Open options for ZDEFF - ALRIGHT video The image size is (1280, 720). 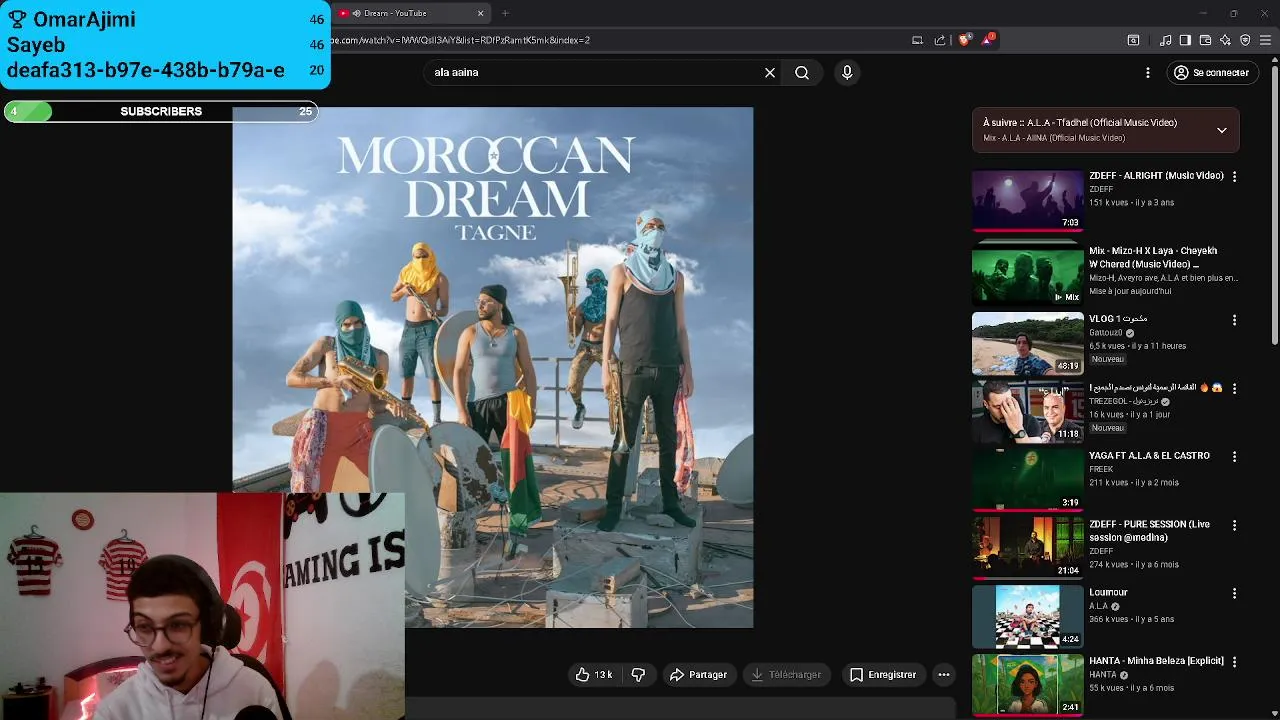(x=1234, y=176)
